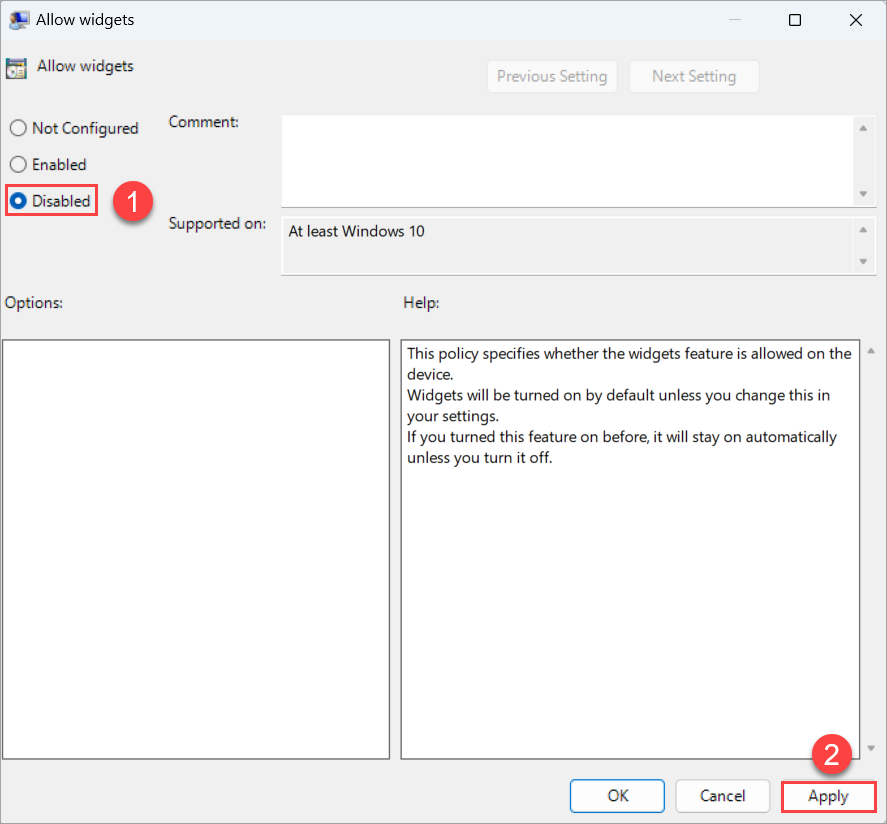The height and width of the screenshot is (824, 887).
Task: Click the Comment field scroll up arrow
Action: pos(864,127)
